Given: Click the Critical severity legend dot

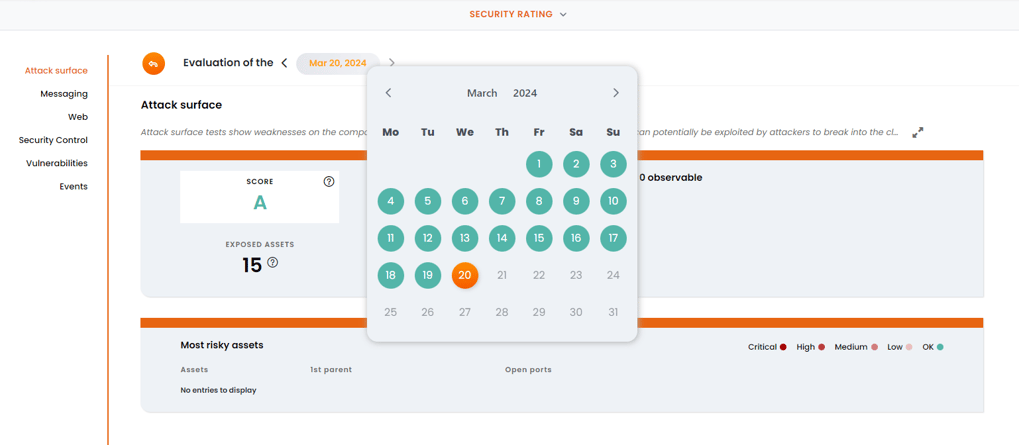Looking at the screenshot, I should (783, 347).
